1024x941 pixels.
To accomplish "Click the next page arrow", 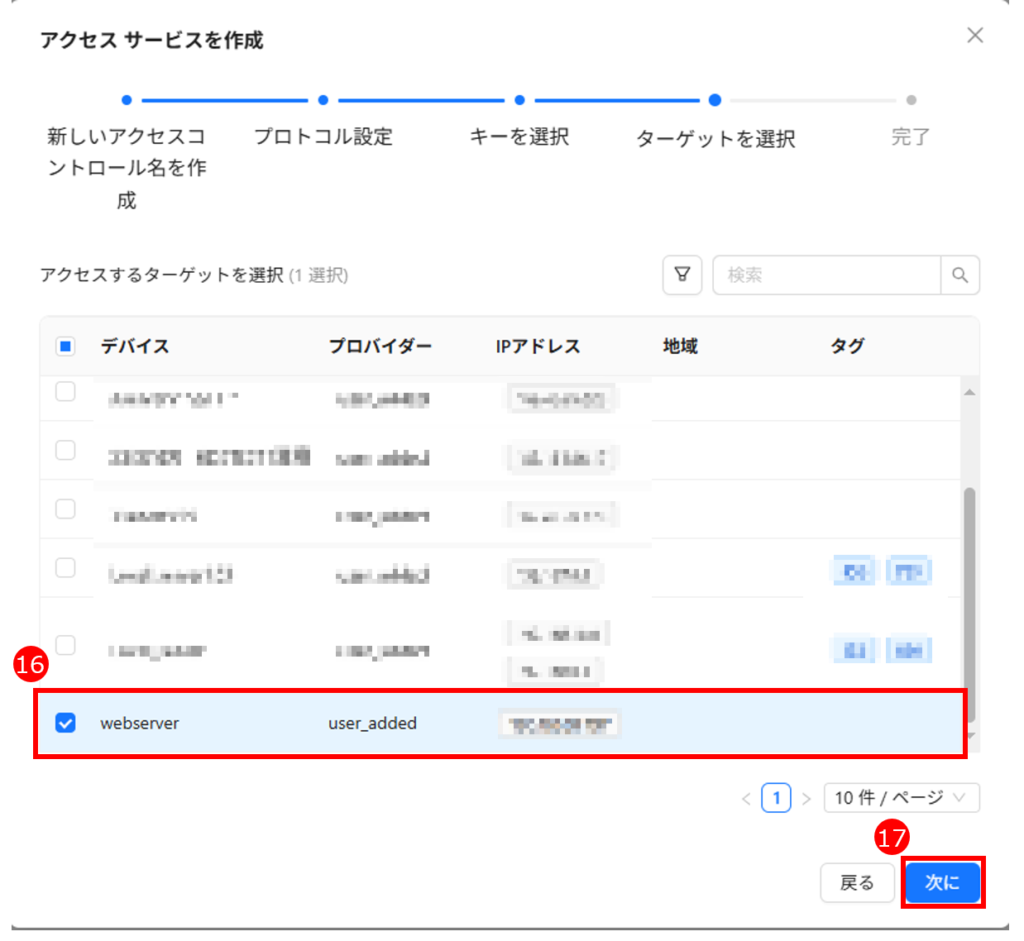I will (x=806, y=798).
